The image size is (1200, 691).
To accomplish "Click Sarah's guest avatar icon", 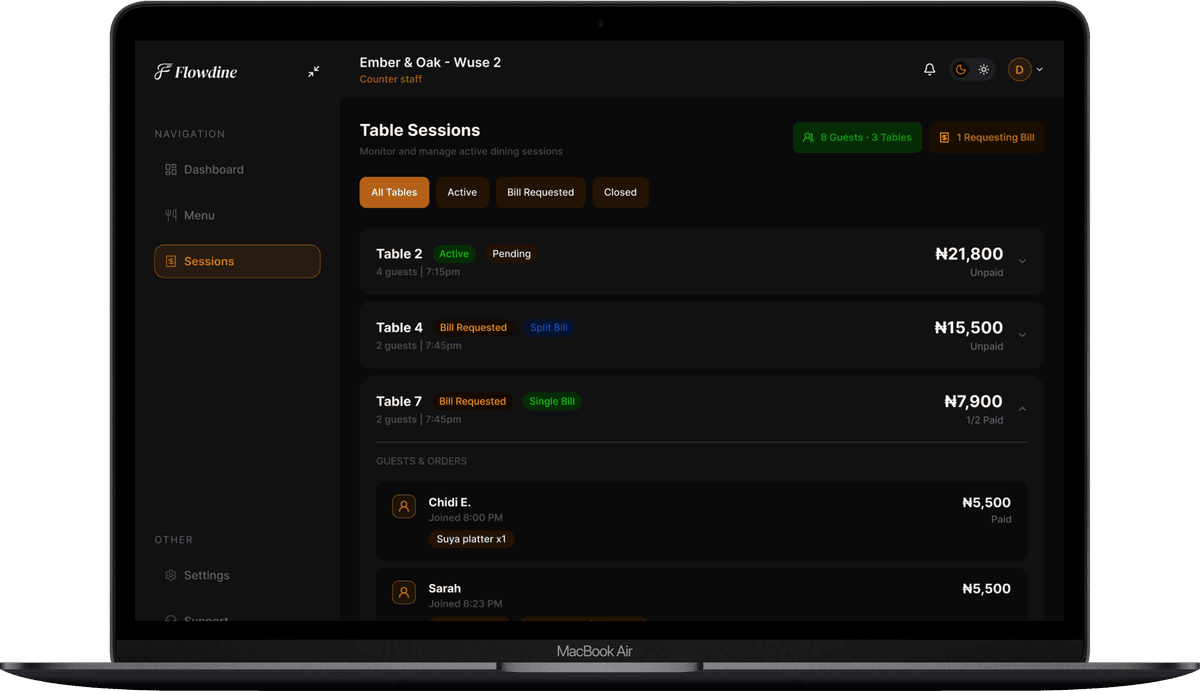I will point(404,592).
